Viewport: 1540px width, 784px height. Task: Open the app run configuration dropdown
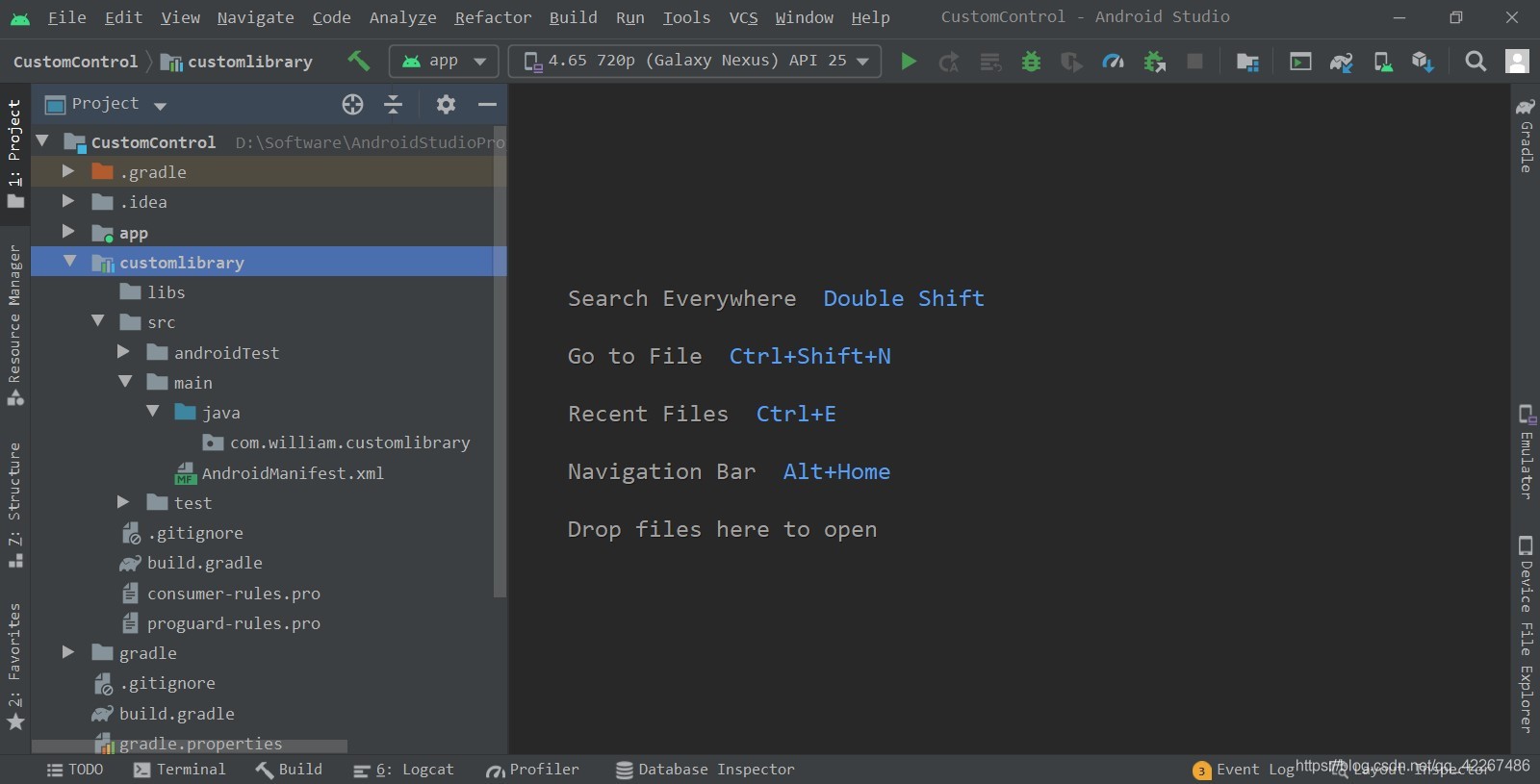[444, 61]
